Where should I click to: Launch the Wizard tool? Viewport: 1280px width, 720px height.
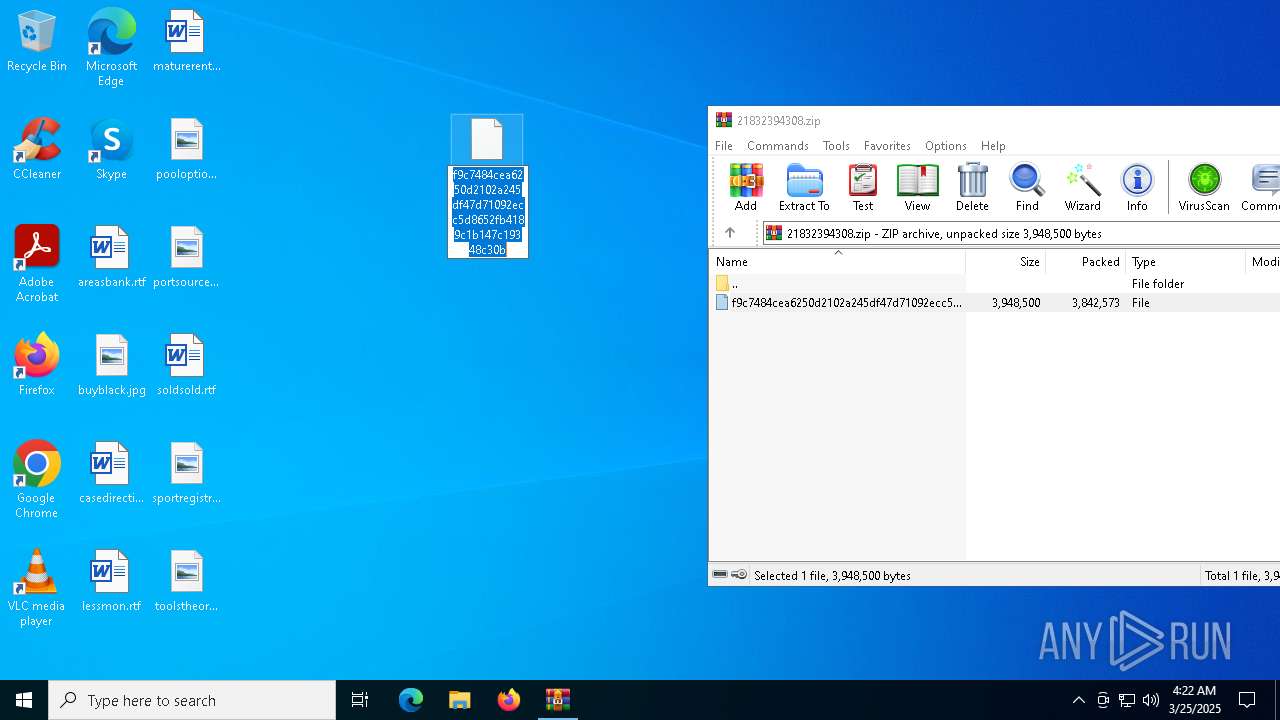[1082, 187]
